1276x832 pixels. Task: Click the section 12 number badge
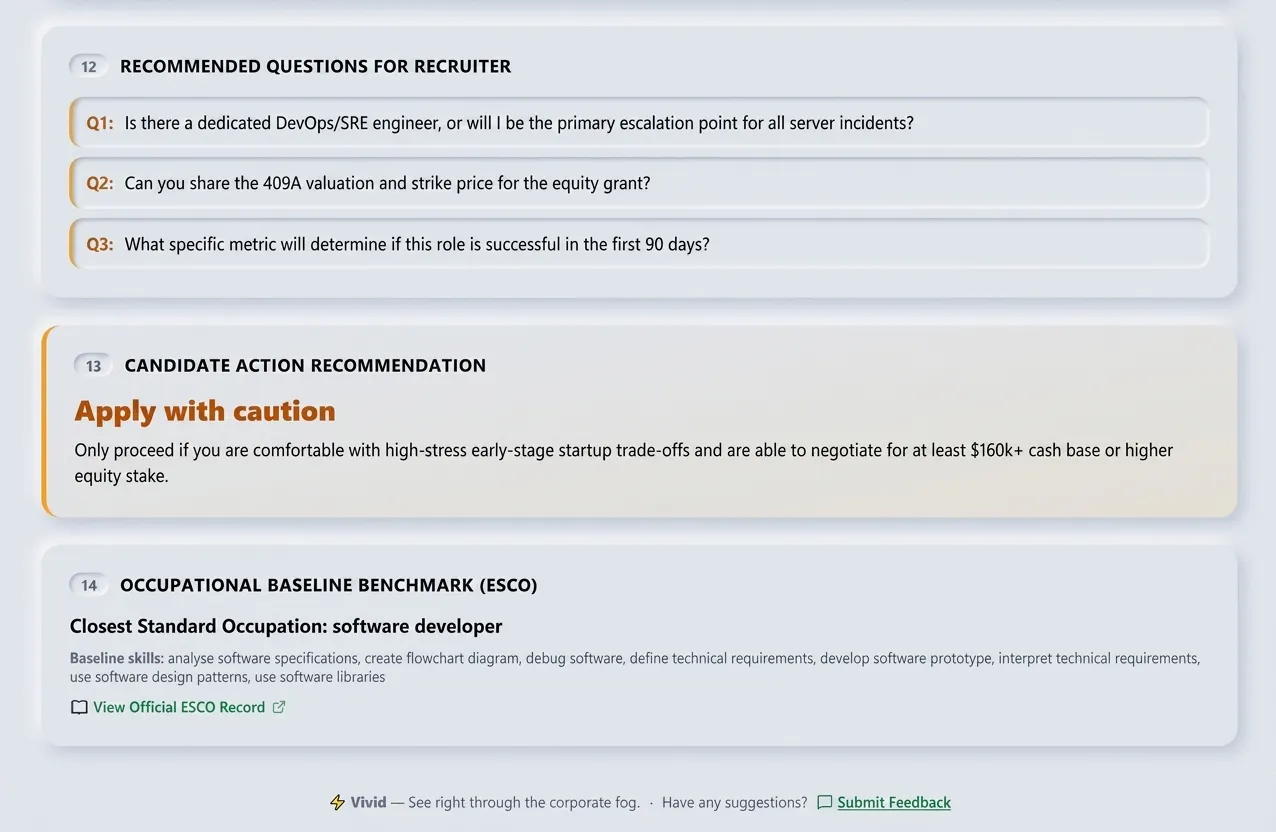89,66
